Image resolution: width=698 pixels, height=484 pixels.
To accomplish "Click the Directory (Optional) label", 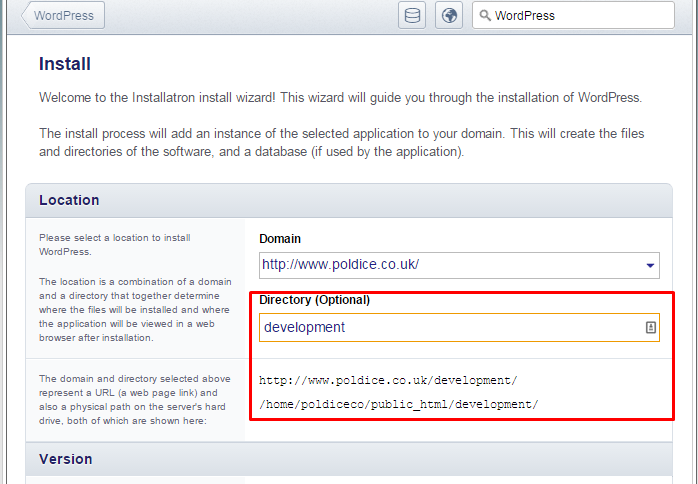I will [x=314, y=300].
